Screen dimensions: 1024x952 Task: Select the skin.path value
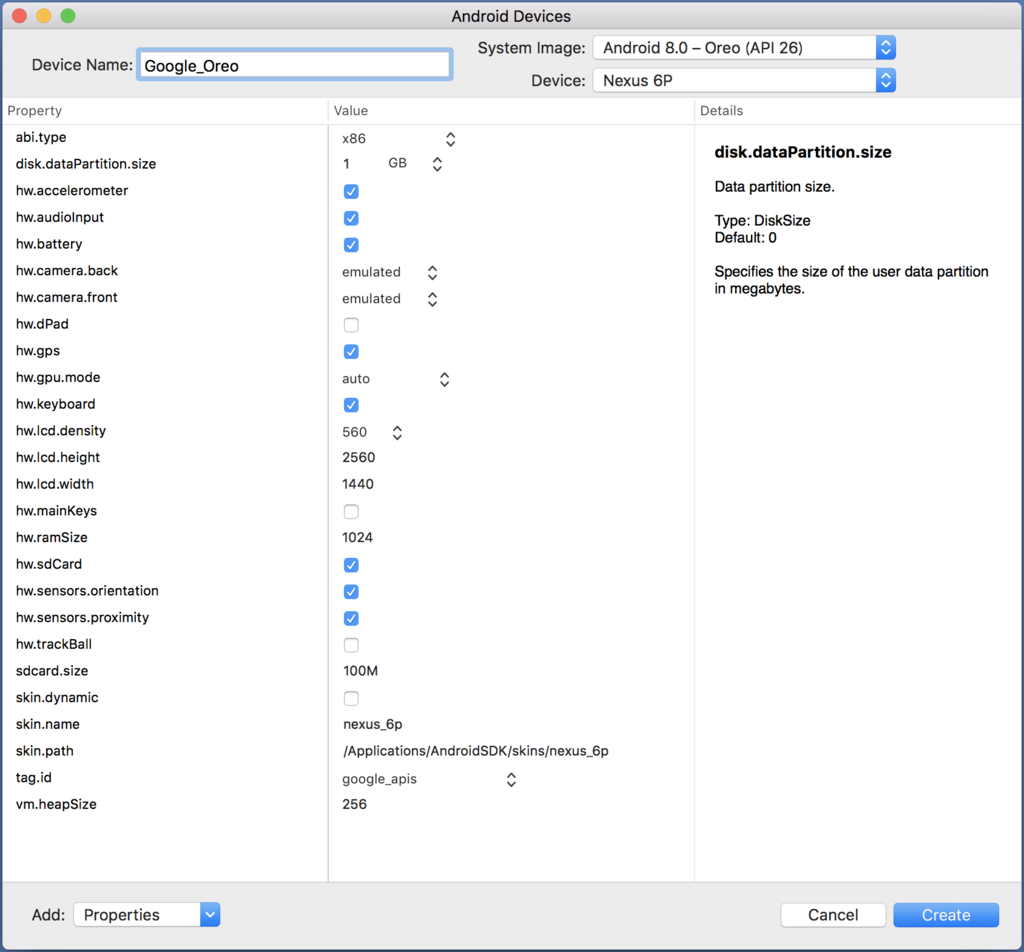point(475,751)
